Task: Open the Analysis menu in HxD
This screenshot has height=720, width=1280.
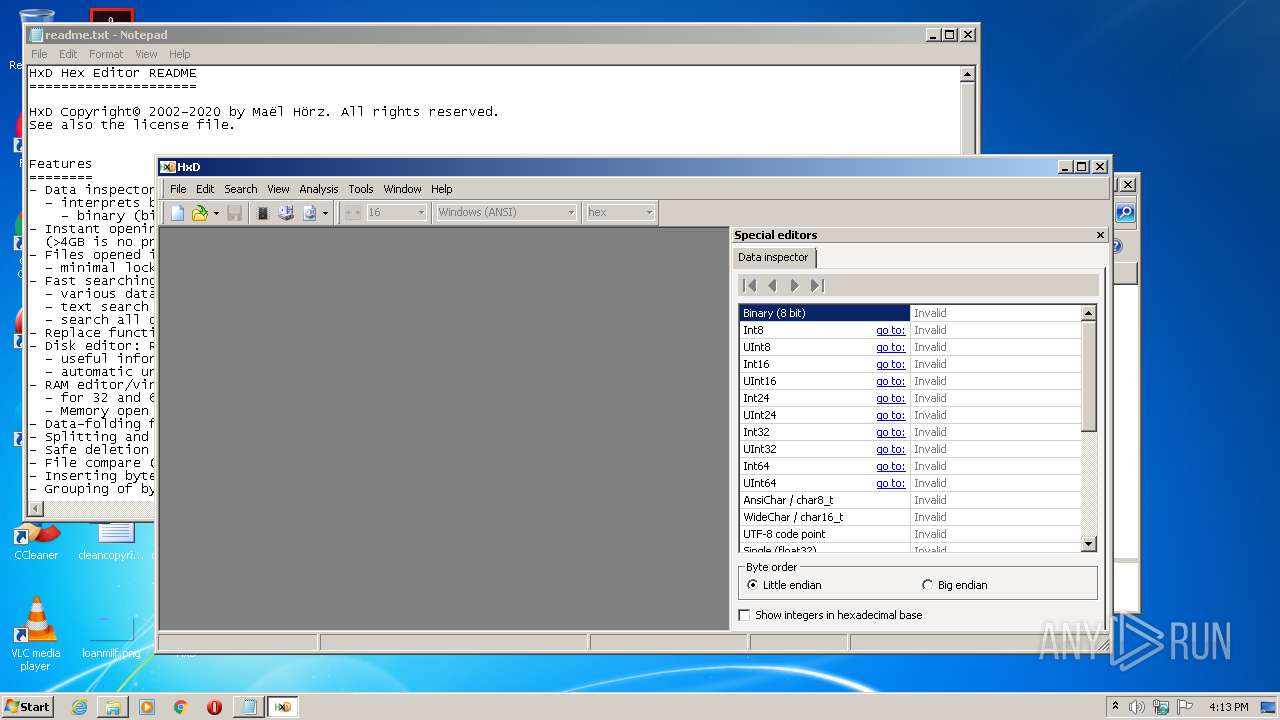Action: (319, 189)
